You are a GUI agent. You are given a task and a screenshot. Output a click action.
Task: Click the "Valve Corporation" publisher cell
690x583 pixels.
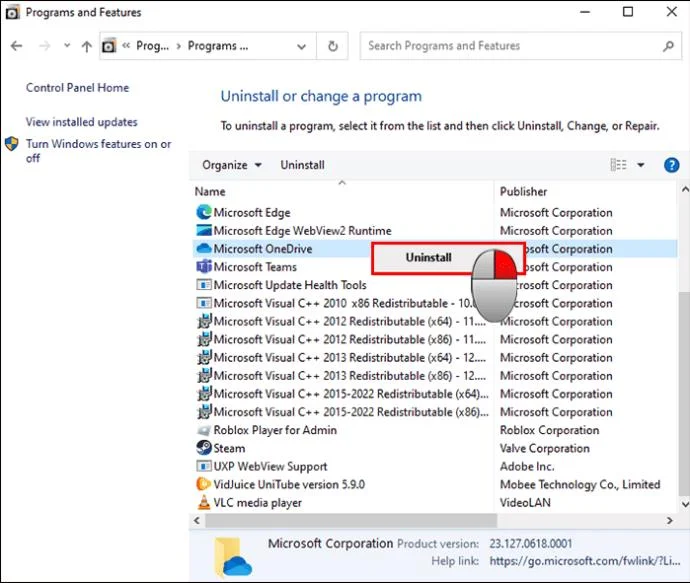(544, 448)
